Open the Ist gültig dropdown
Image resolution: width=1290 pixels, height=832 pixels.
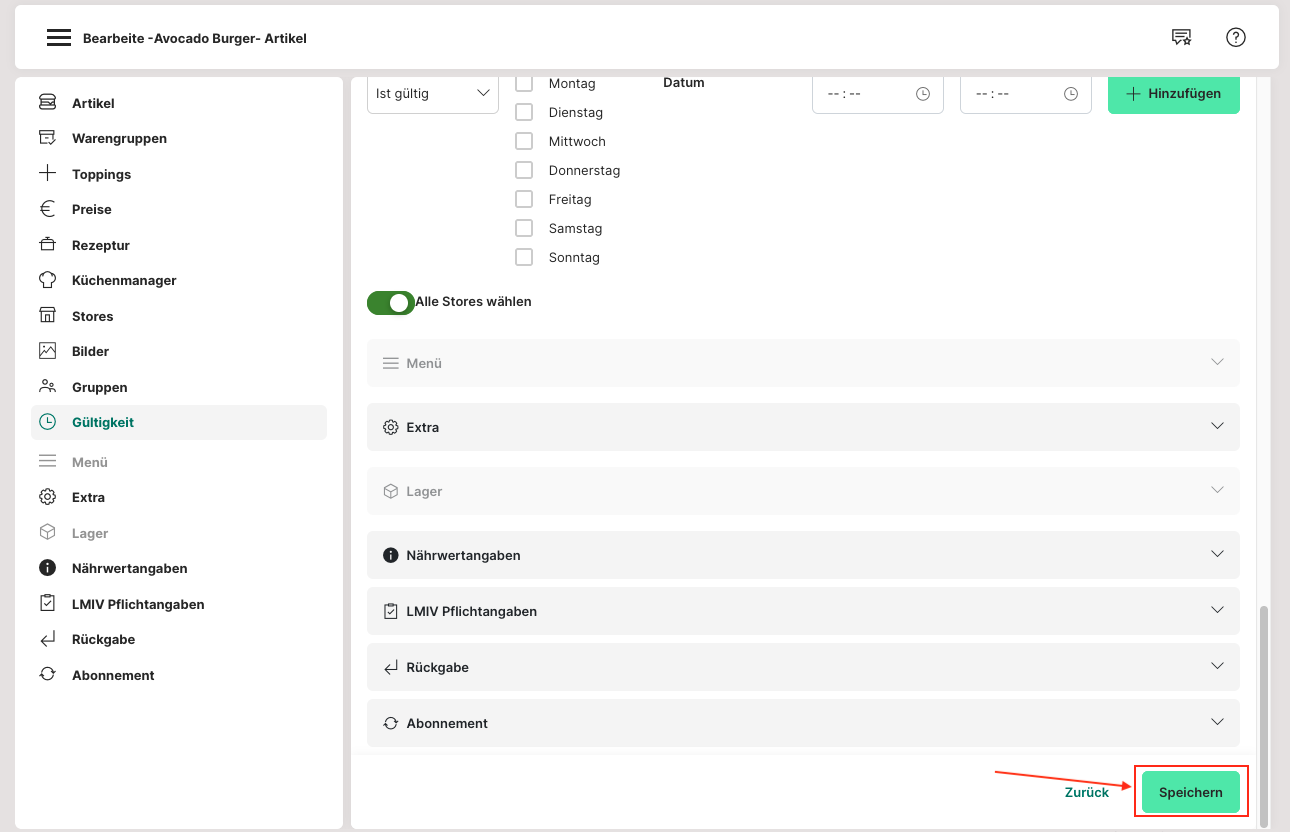click(x=432, y=94)
